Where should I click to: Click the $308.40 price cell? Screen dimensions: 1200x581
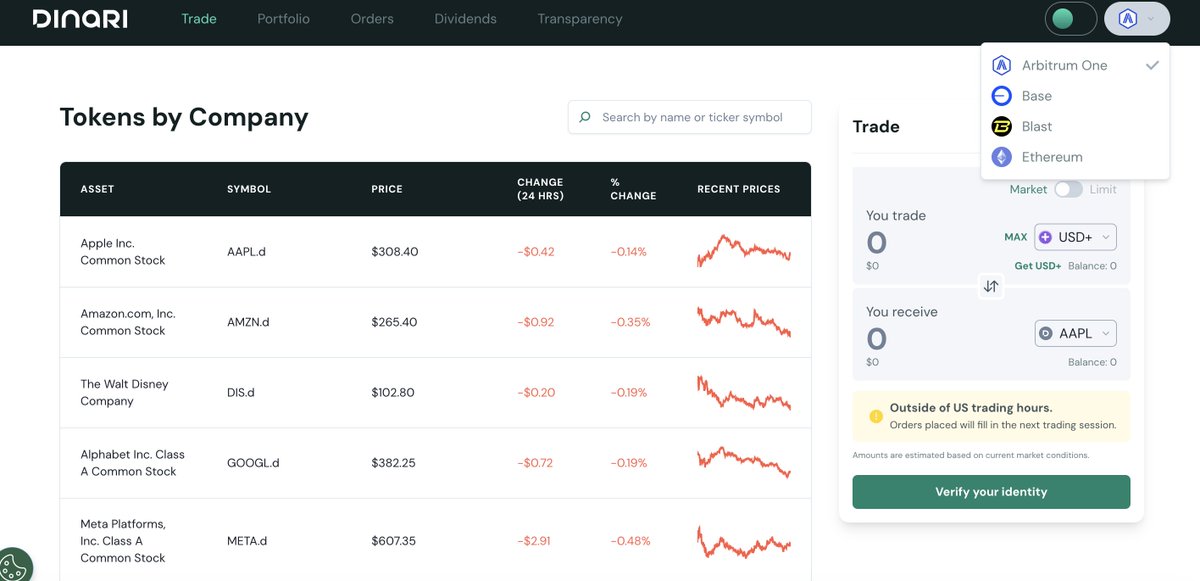tap(394, 252)
